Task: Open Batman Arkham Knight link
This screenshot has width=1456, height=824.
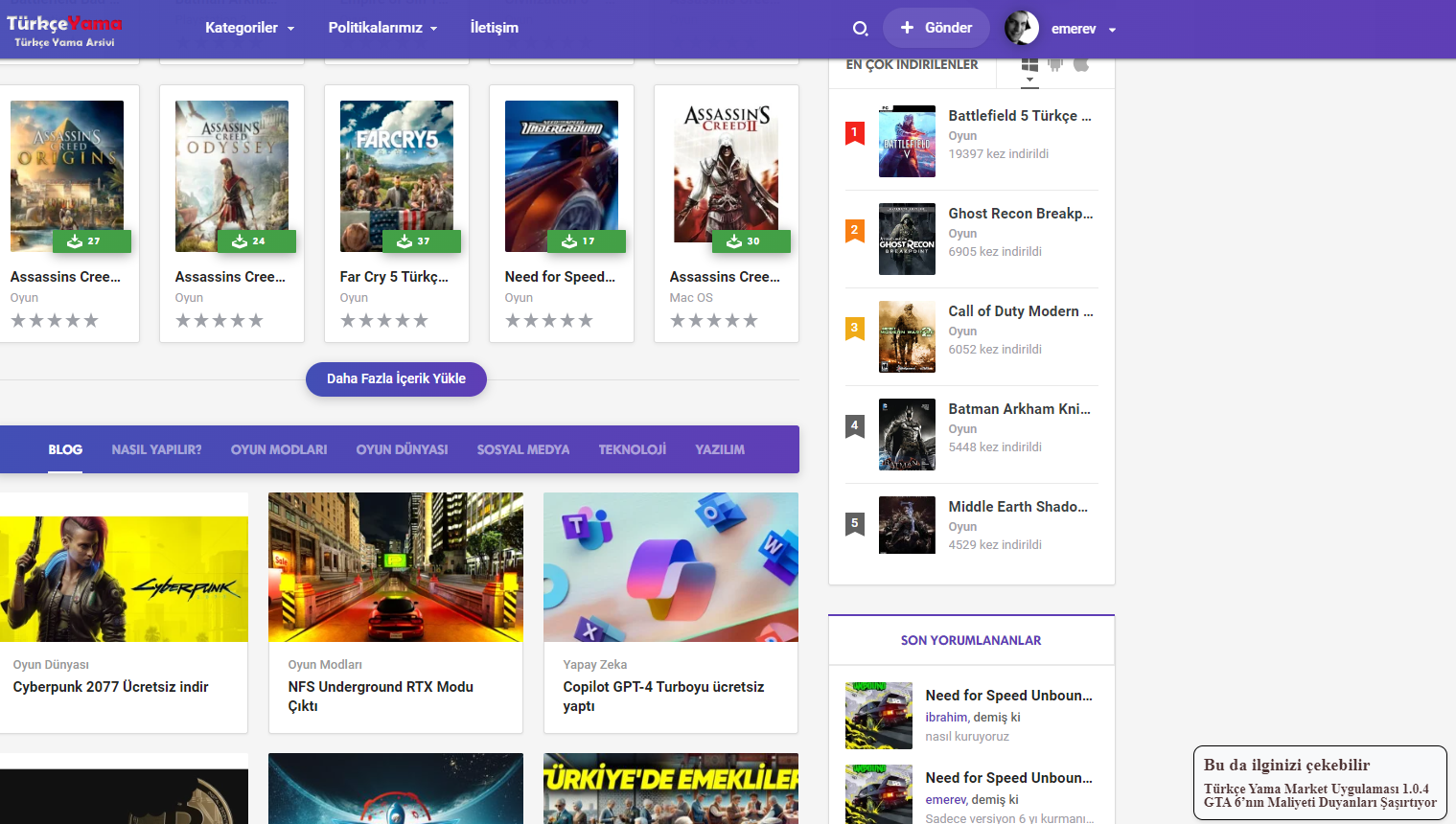Action: (x=1020, y=409)
